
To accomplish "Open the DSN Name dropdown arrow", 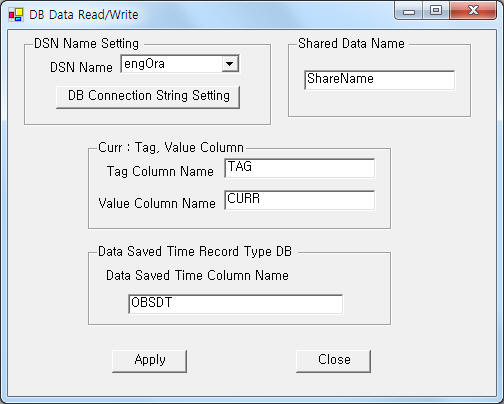I will pos(230,63).
